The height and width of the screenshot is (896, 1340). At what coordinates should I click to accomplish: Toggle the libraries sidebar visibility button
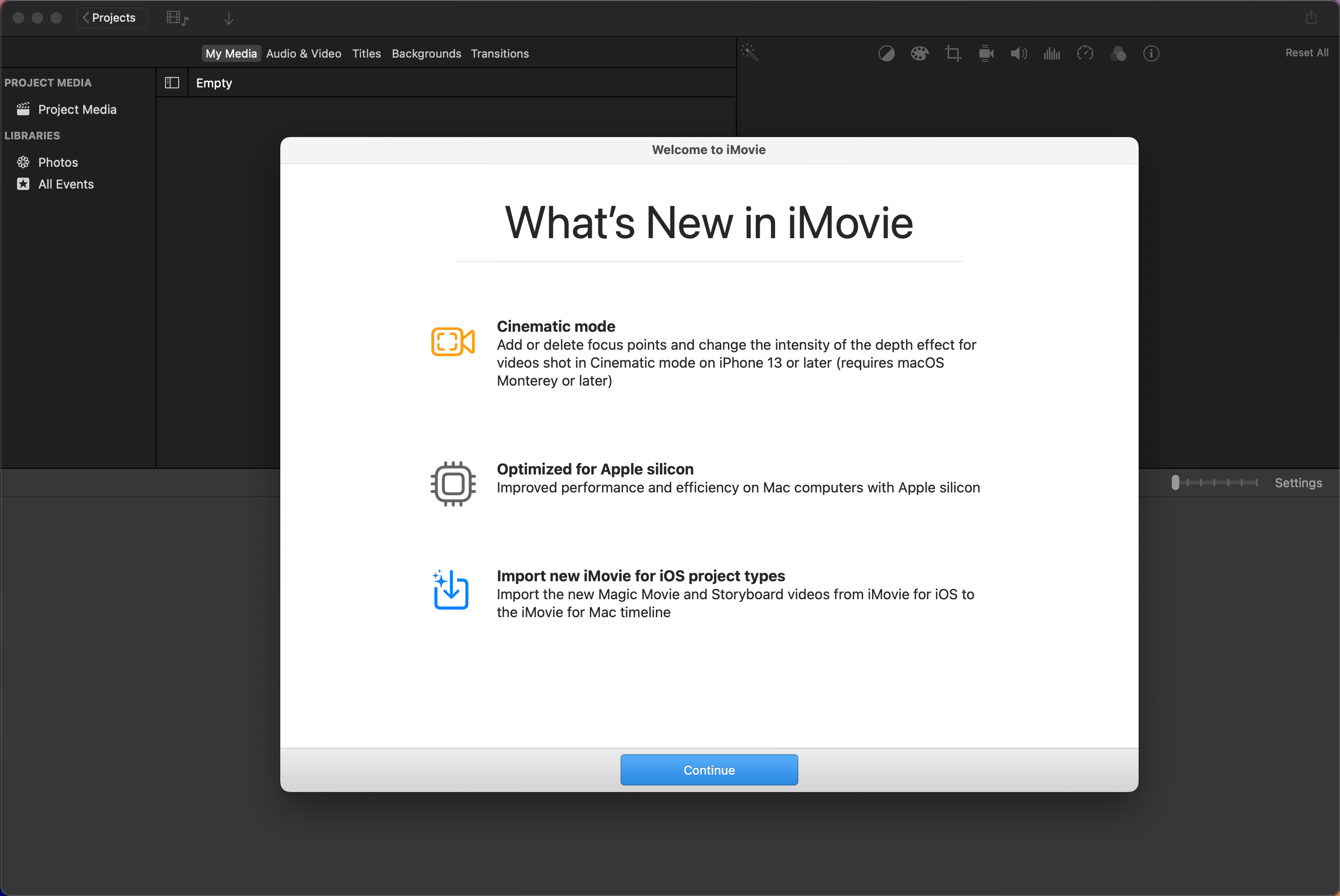click(172, 83)
